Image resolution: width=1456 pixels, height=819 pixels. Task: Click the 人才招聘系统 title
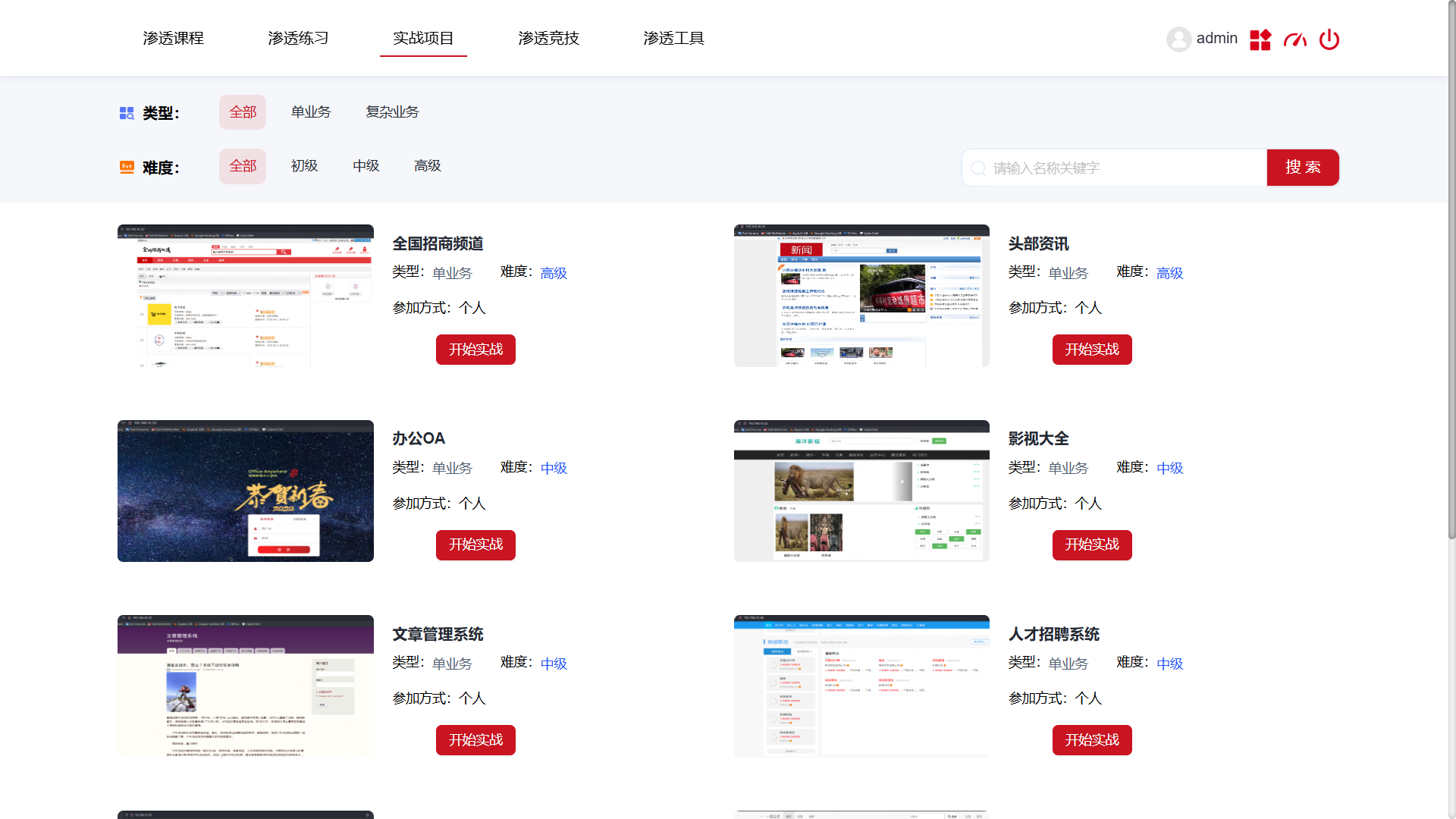coord(1053,634)
